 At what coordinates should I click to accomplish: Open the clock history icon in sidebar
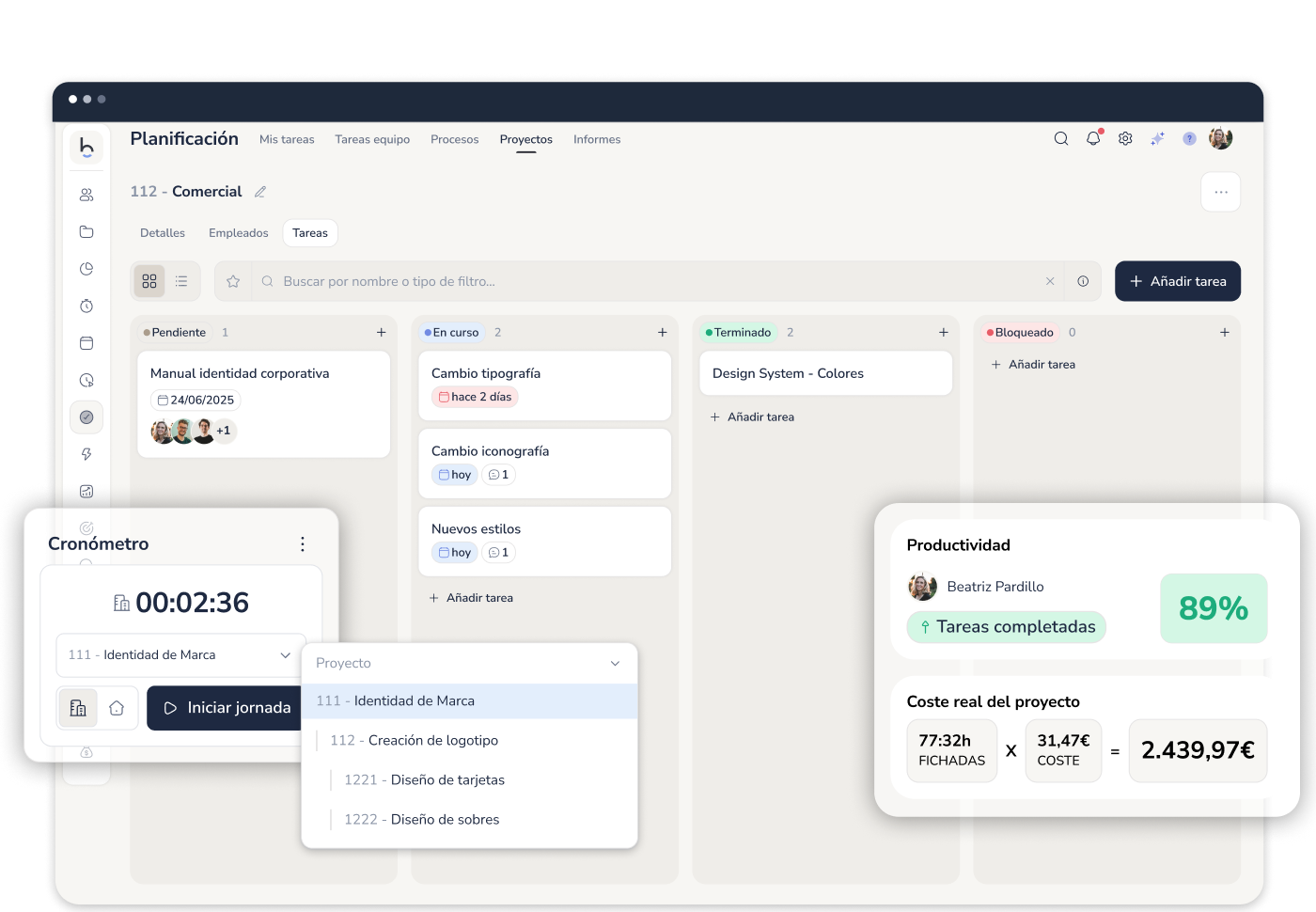tap(86, 380)
